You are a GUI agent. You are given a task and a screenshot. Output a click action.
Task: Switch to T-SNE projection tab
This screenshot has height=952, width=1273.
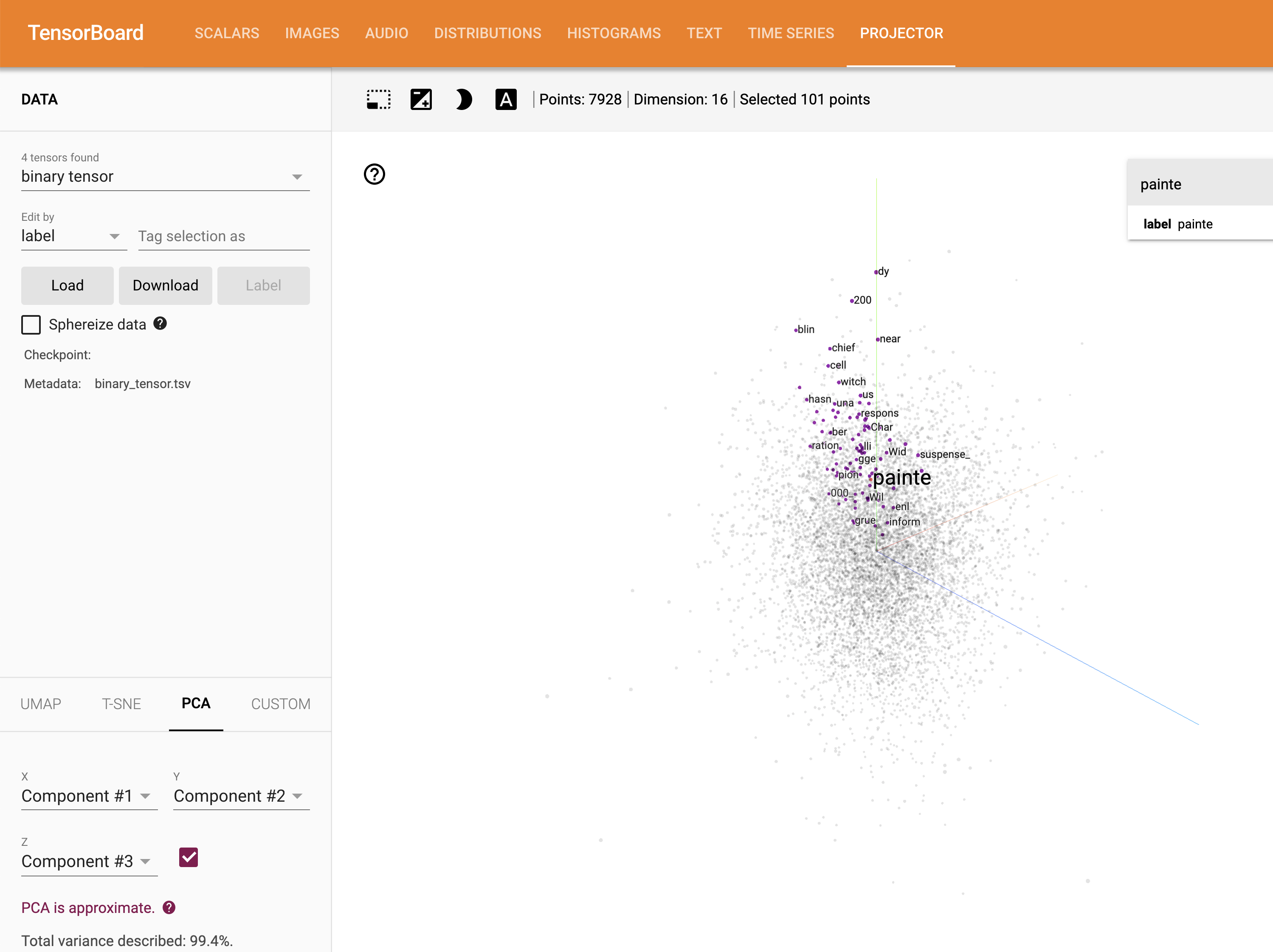point(121,704)
